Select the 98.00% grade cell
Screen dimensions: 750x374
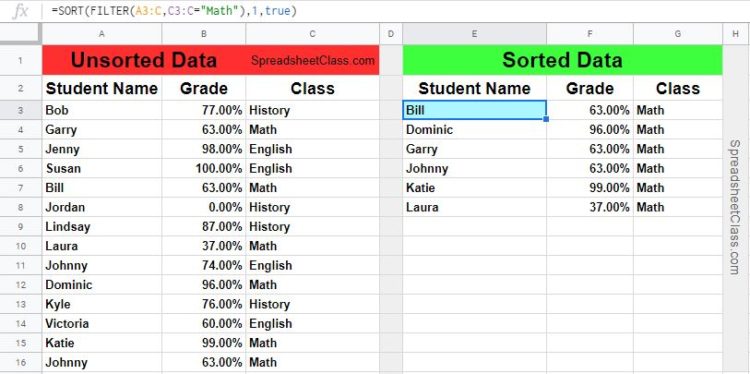(x=204, y=149)
